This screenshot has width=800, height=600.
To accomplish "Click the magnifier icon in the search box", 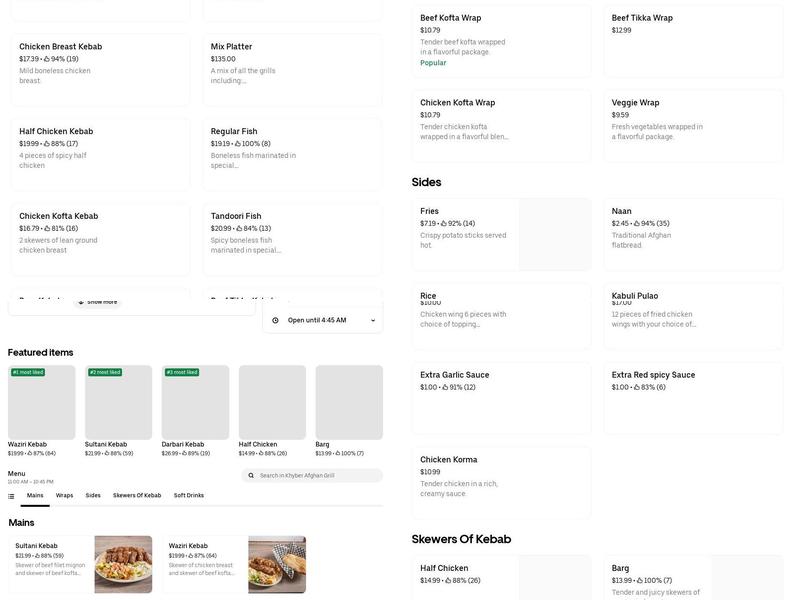I will click(x=251, y=476).
